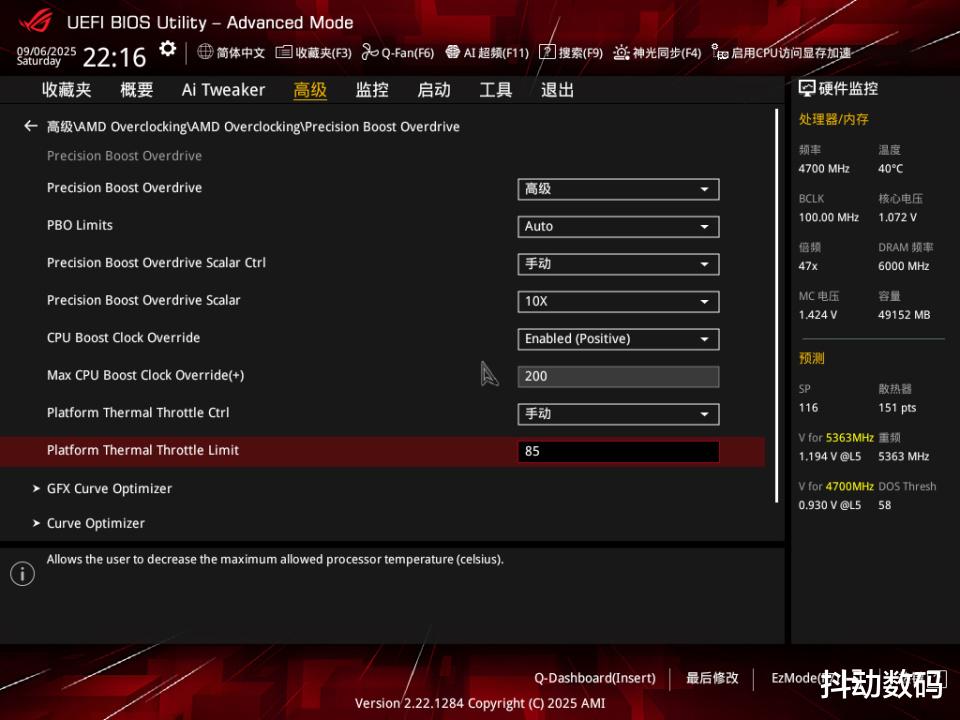This screenshot has width=960, height=720.
Task: Select Max CPU Boost Clock Override(+) label
Action: (x=146, y=375)
